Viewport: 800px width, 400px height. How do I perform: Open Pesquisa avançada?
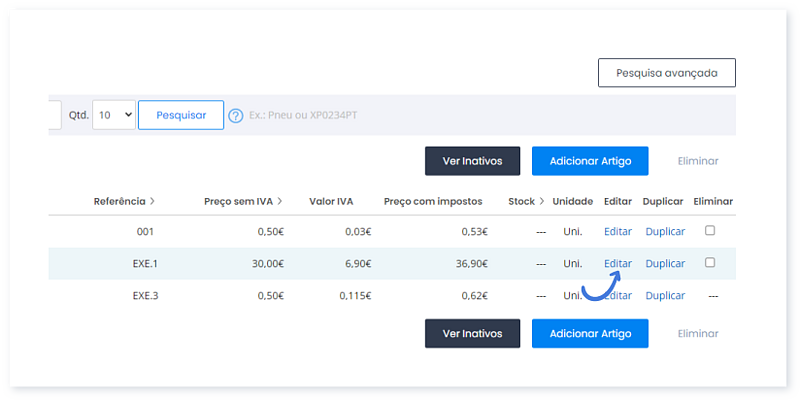pos(667,73)
